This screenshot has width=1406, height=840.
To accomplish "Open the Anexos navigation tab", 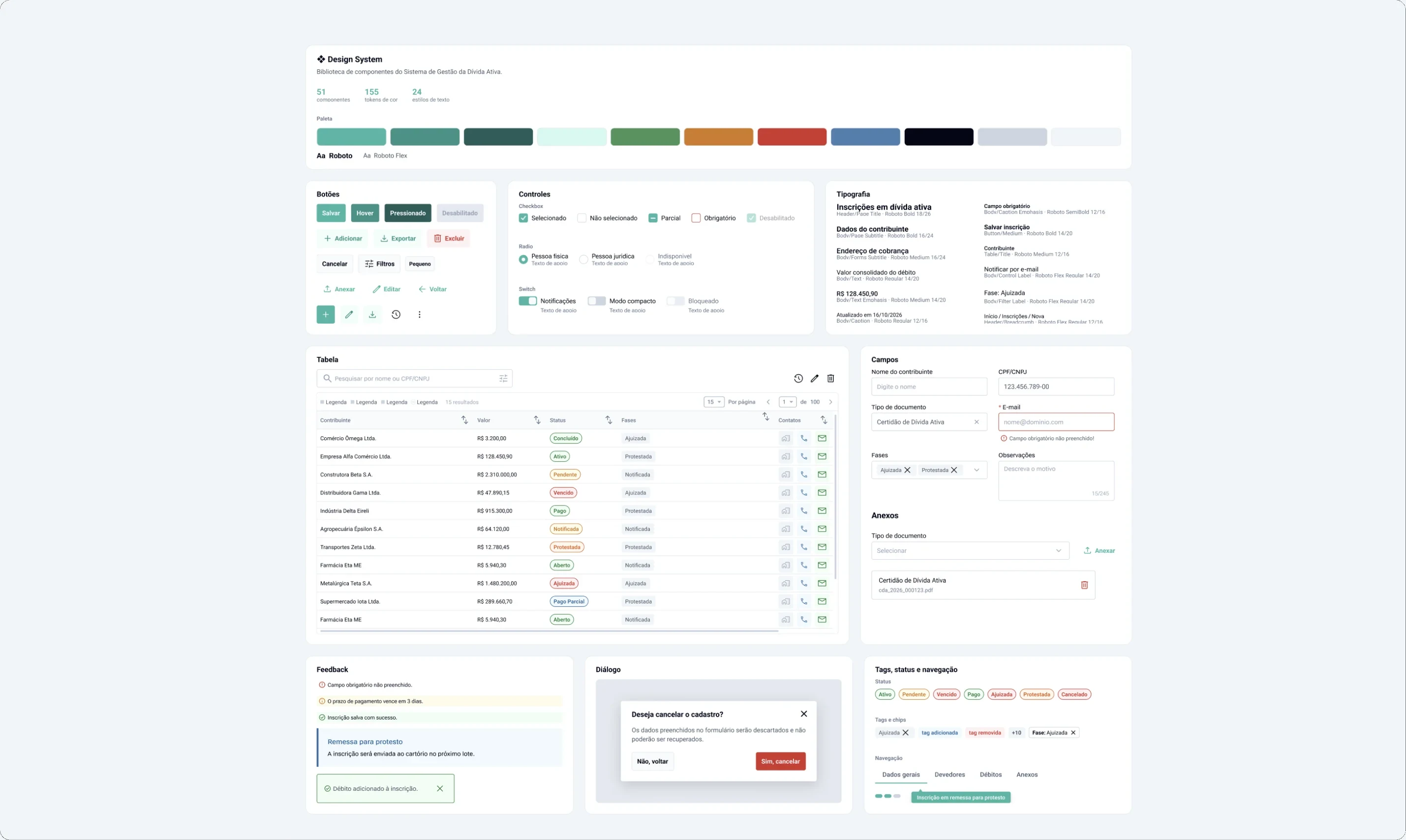I will point(1027,775).
